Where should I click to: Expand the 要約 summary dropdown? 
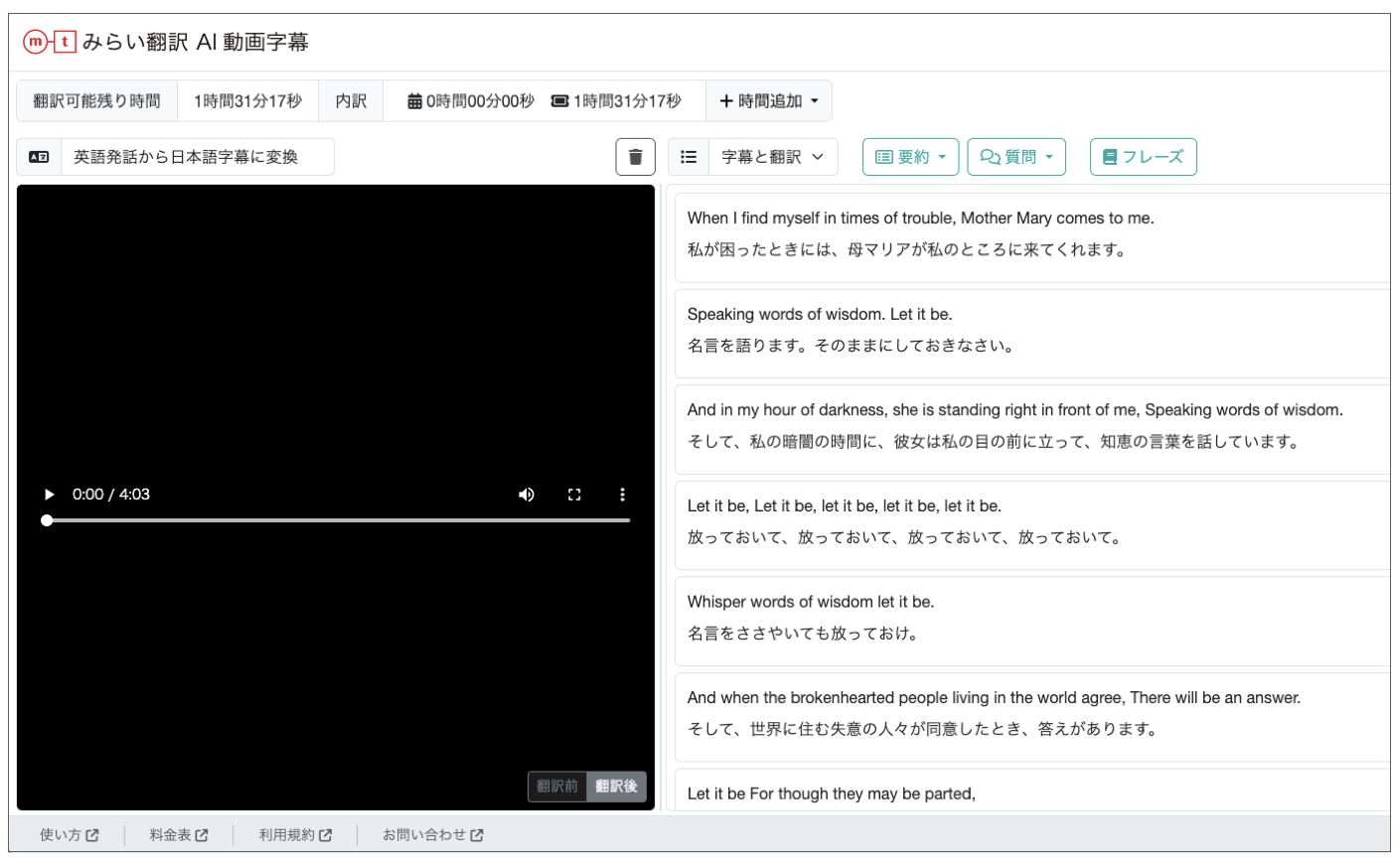pyautogui.click(x=910, y=157)
